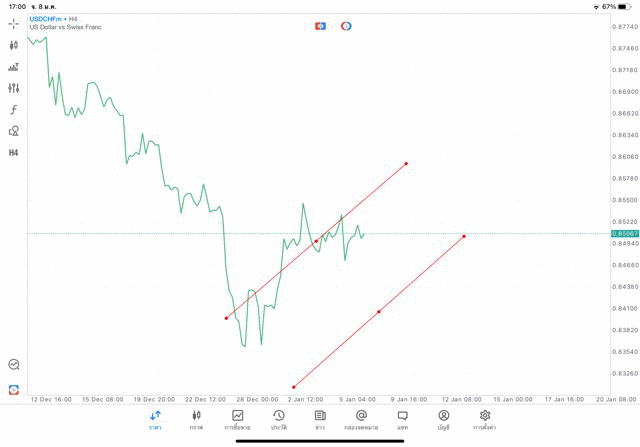Click the current price label 0.85067

click(x=623, y=234)
